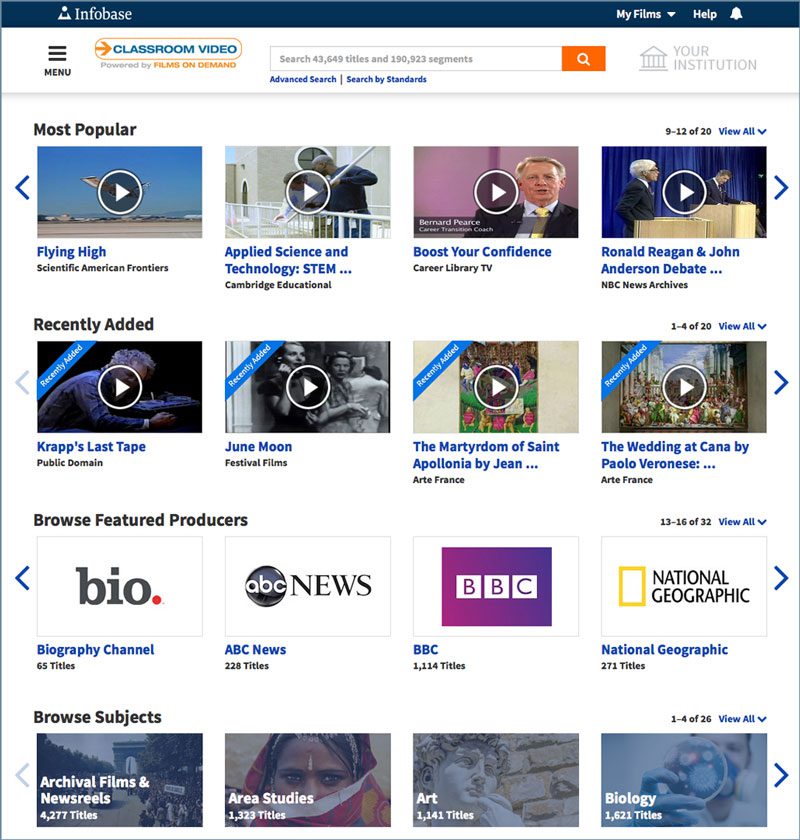800x840 pixels.
Task: Click the Your Institution building icon
Action: pos(653,58)
